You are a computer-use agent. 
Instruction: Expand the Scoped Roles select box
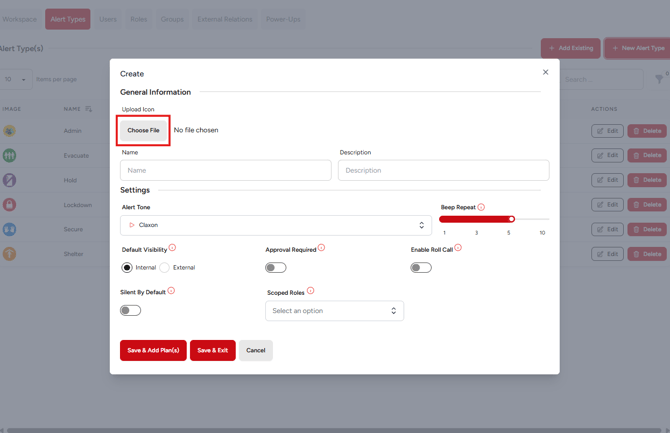pyautogui.click(x=334, y=311)
